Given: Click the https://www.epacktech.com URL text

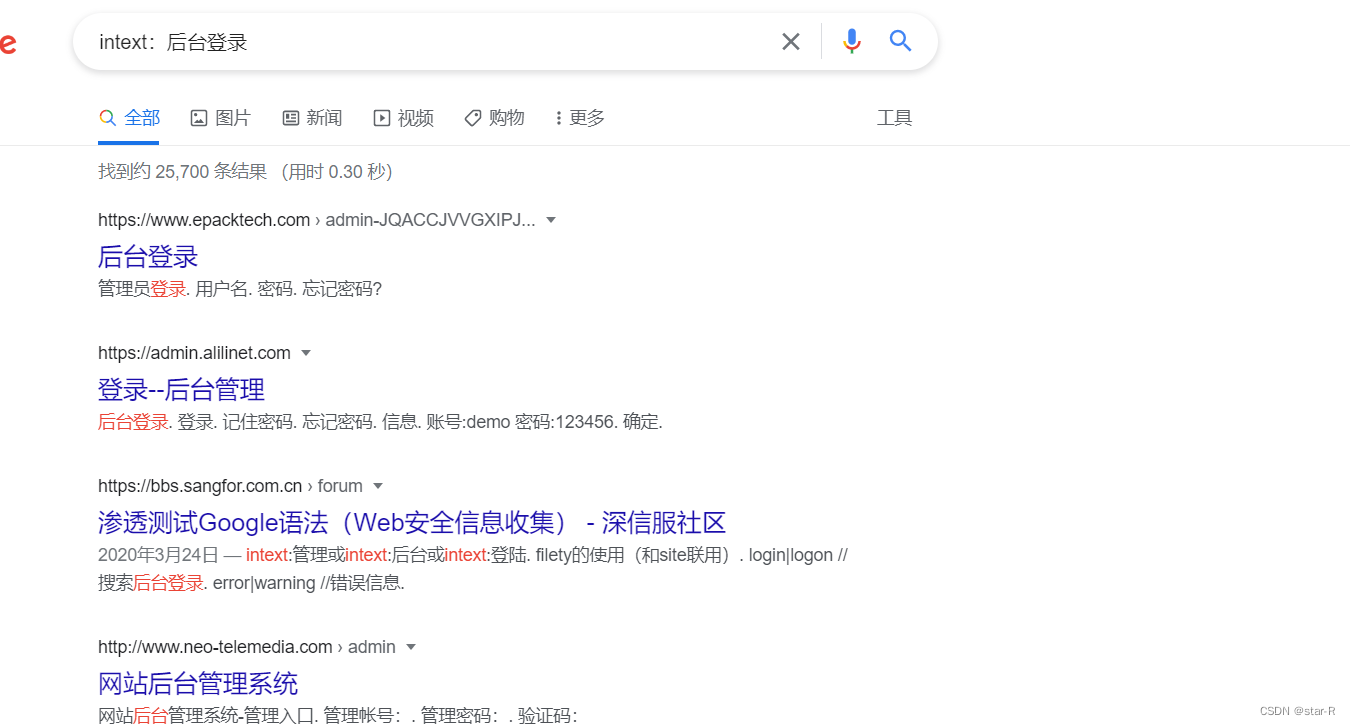Looking at the screenshot, I should coord(204,220).
